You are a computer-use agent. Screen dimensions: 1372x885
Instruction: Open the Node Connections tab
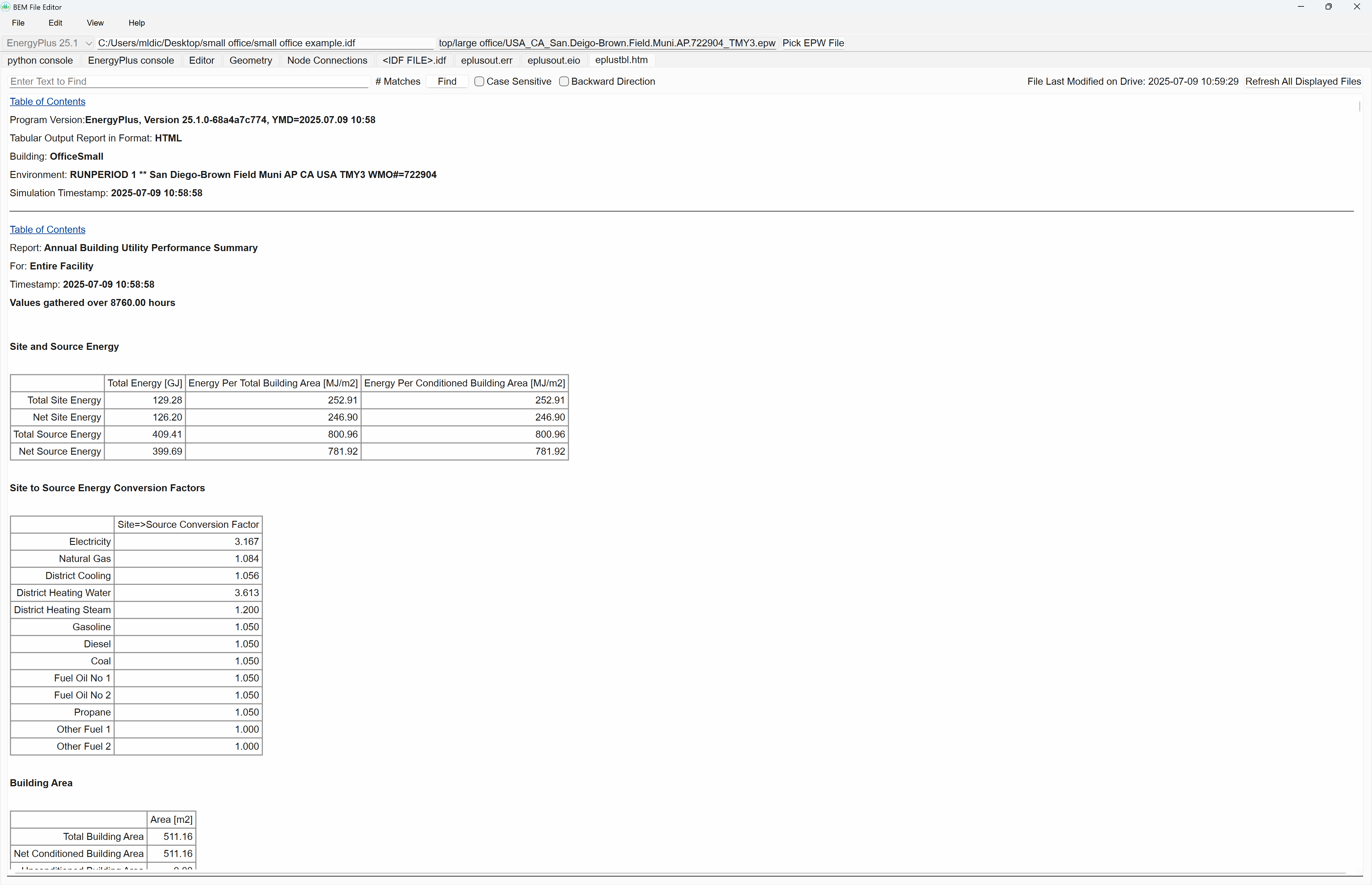(327, 60)
